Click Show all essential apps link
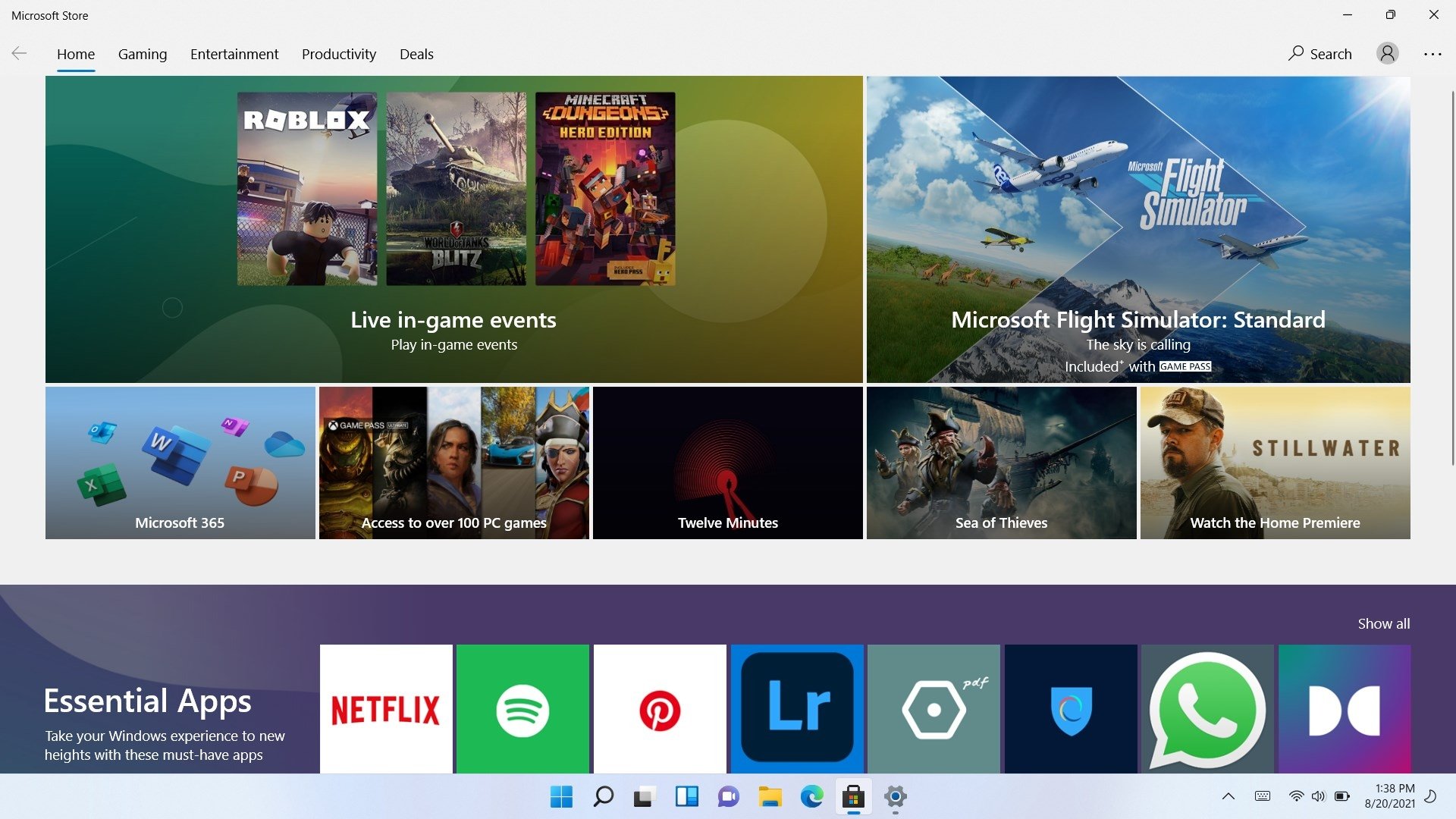This screenshot has width=1456, height=819. [x=1383, y=623]
